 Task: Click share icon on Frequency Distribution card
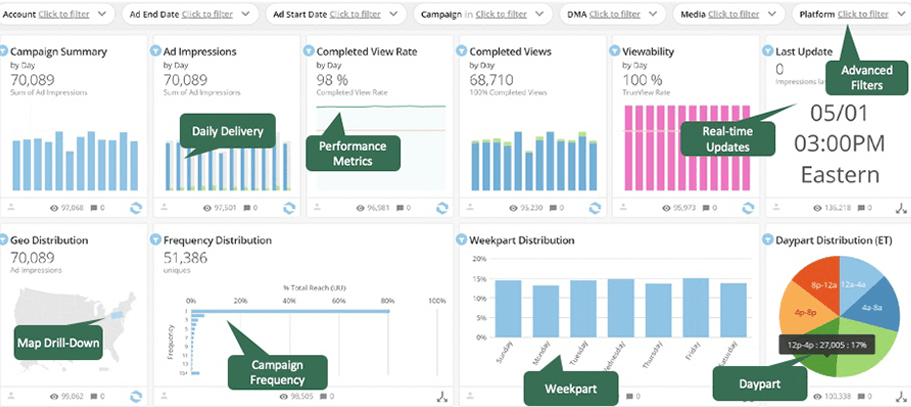(441, 397)
